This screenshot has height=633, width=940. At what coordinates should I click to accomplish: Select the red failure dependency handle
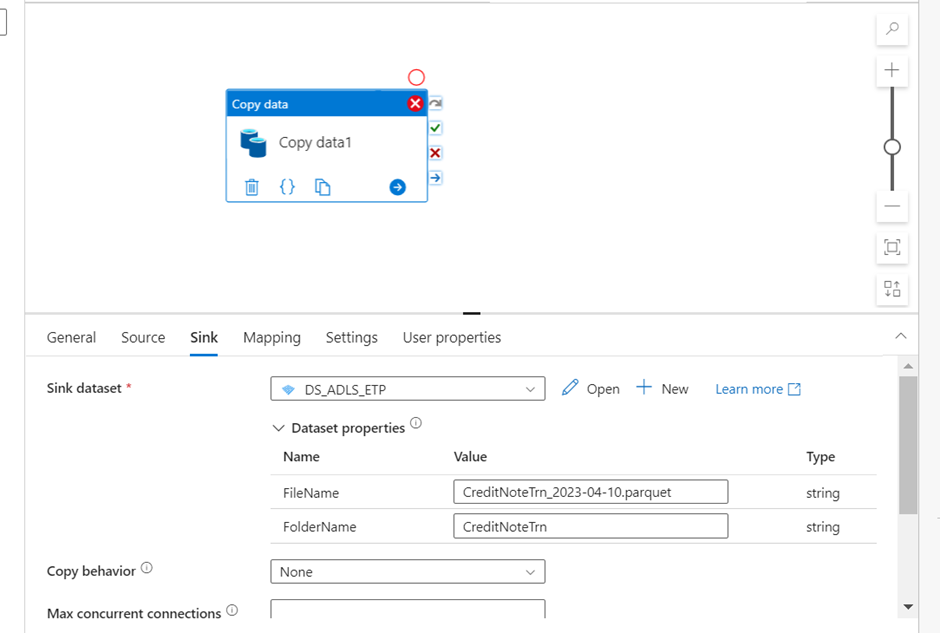[x=436, y=153]
